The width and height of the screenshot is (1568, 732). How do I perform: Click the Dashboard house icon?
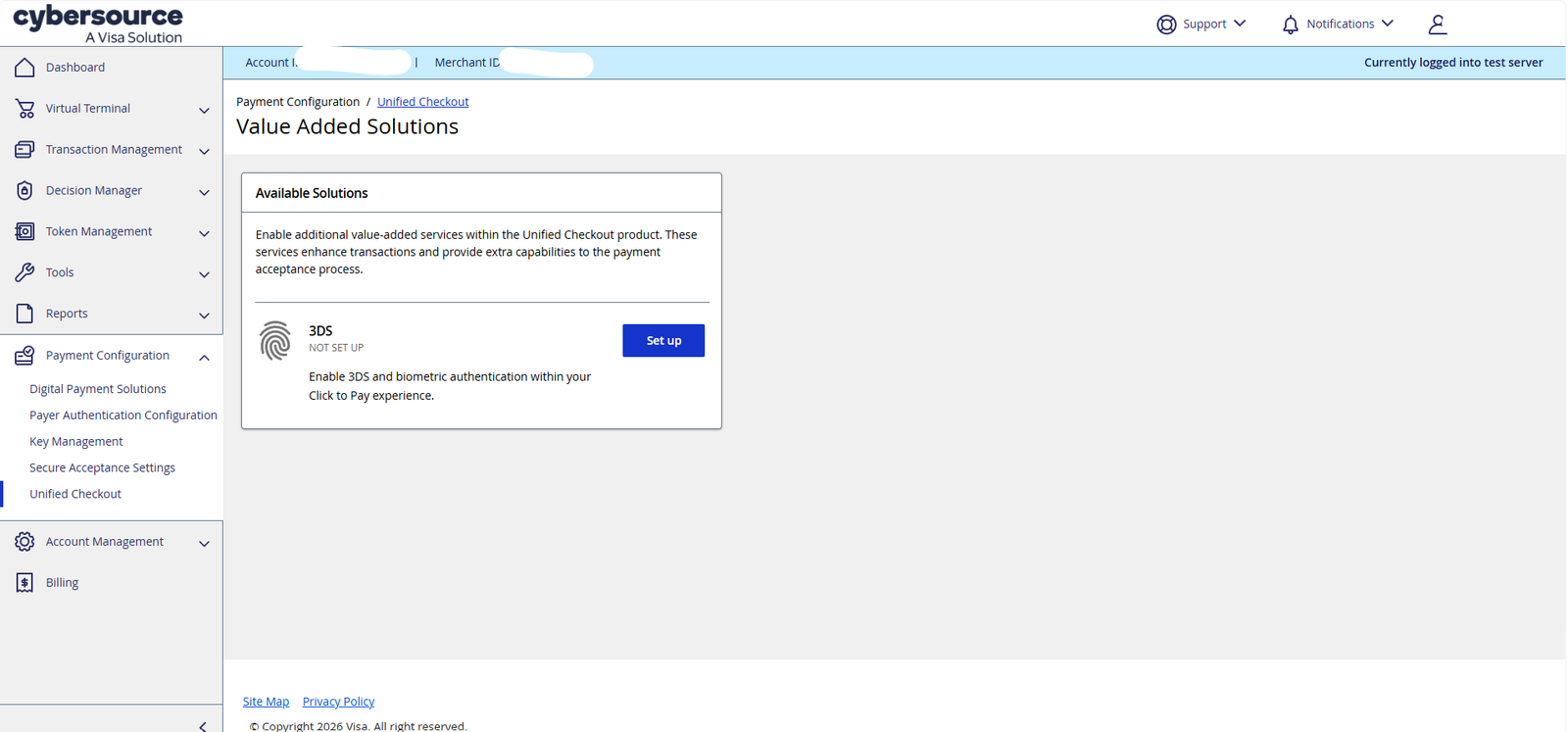coord(24,68)
